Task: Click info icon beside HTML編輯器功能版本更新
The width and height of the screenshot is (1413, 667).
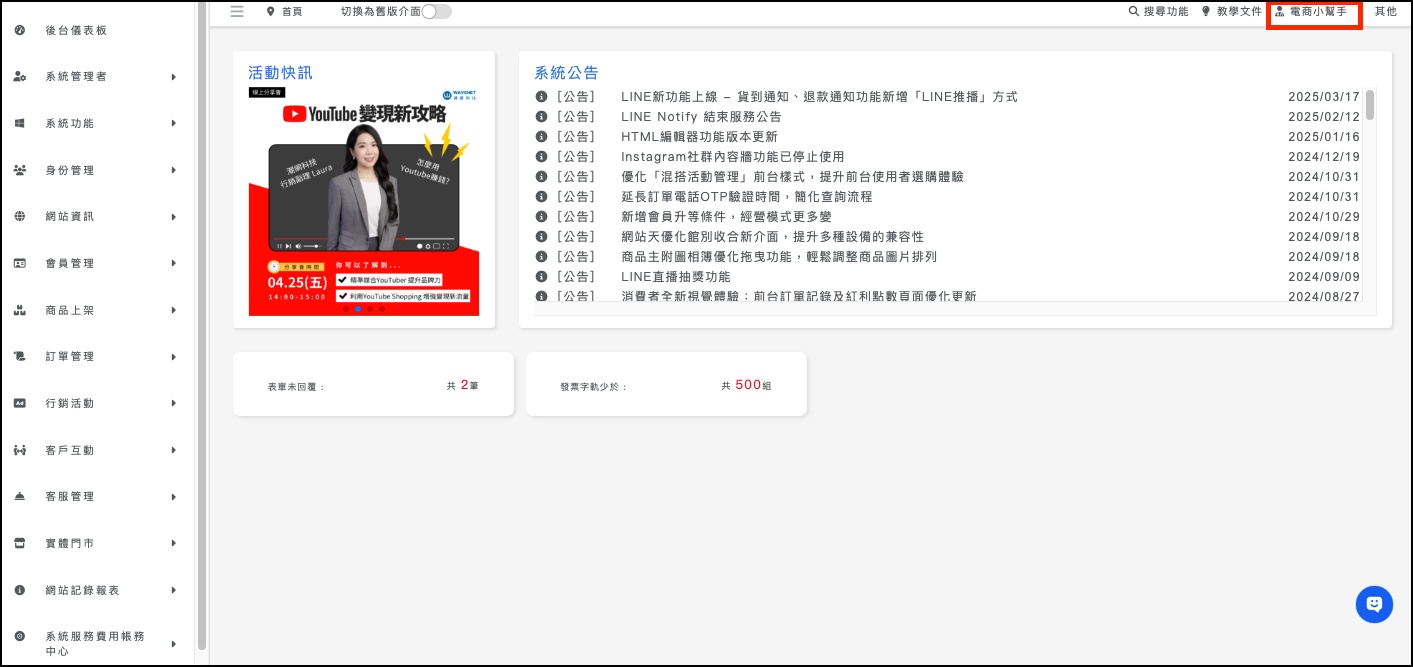Action: [x=541, y=137]
